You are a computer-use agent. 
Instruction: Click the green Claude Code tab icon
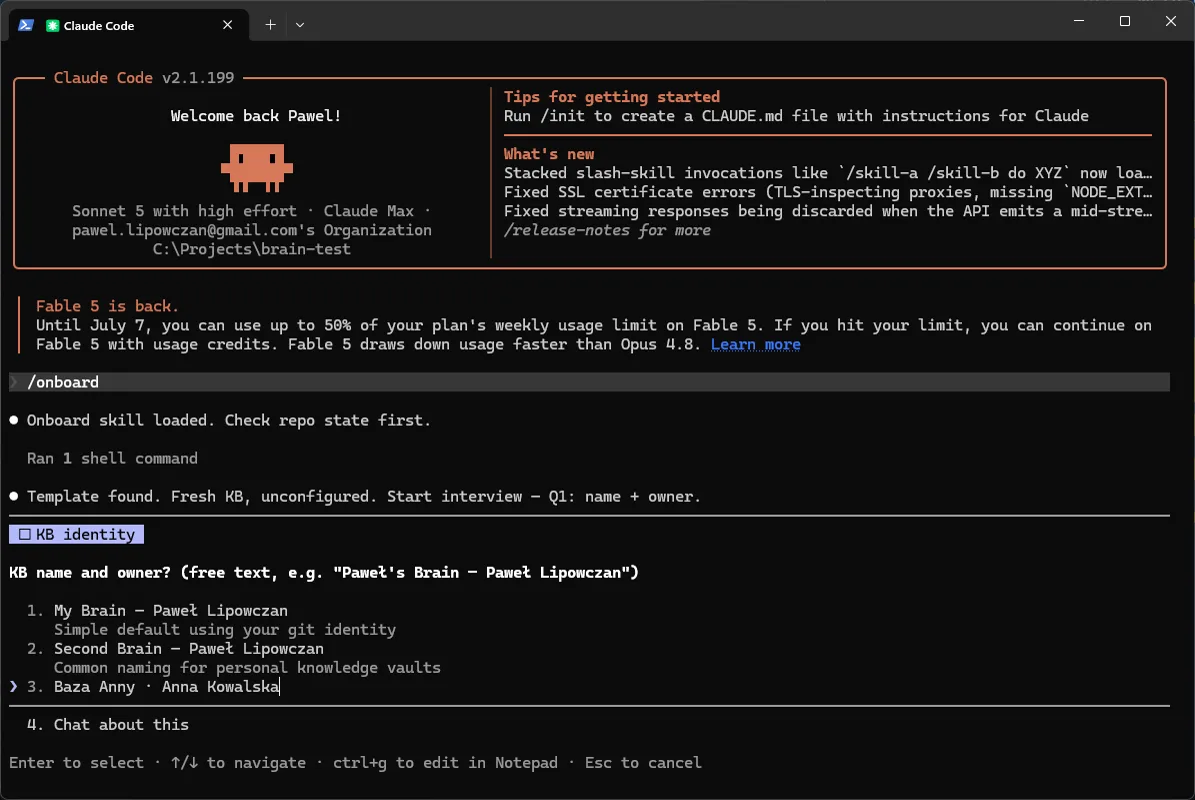point(53,26)
